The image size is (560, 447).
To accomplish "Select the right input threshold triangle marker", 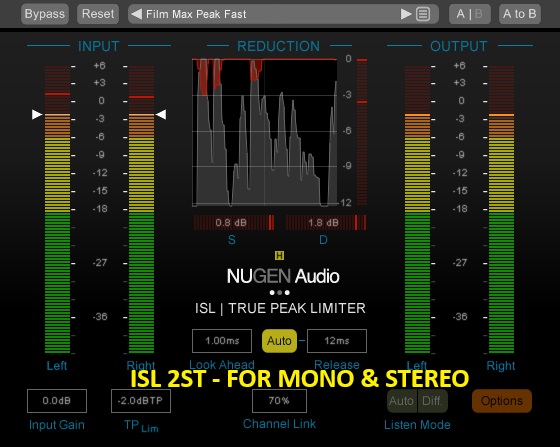I will click(161, 115).
